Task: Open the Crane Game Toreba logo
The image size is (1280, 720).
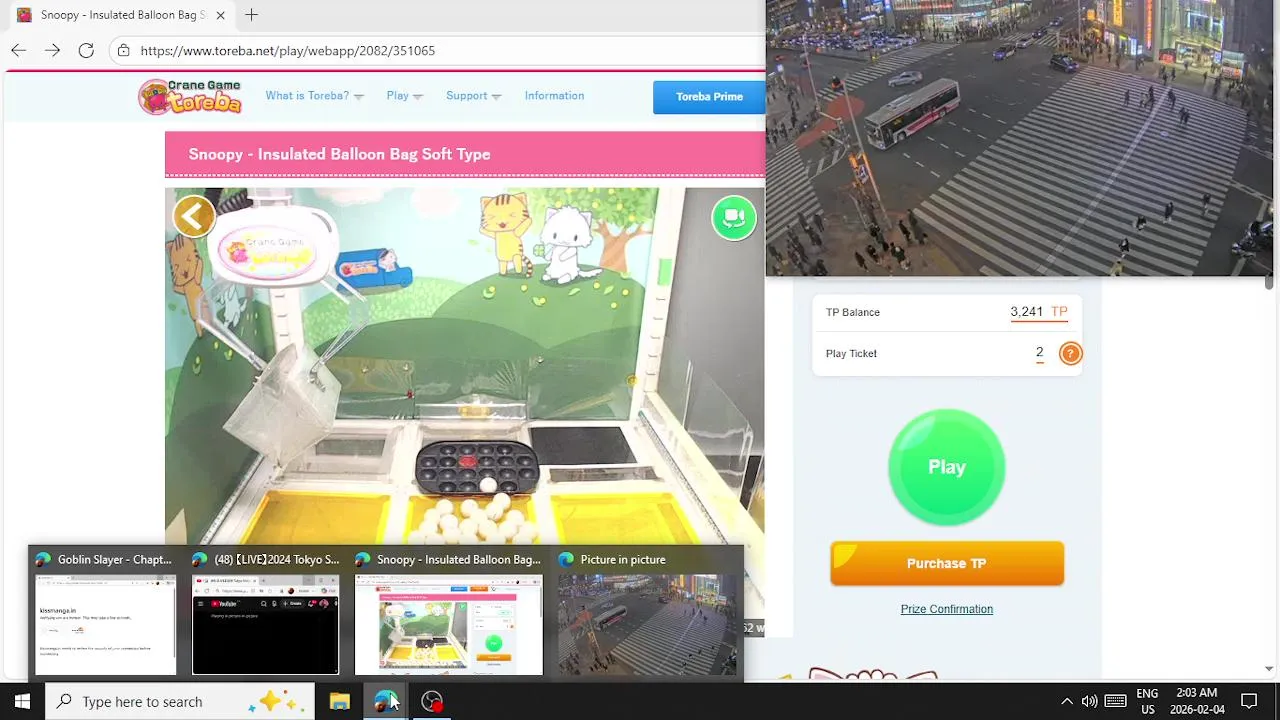Action: [x=191, y=96]
